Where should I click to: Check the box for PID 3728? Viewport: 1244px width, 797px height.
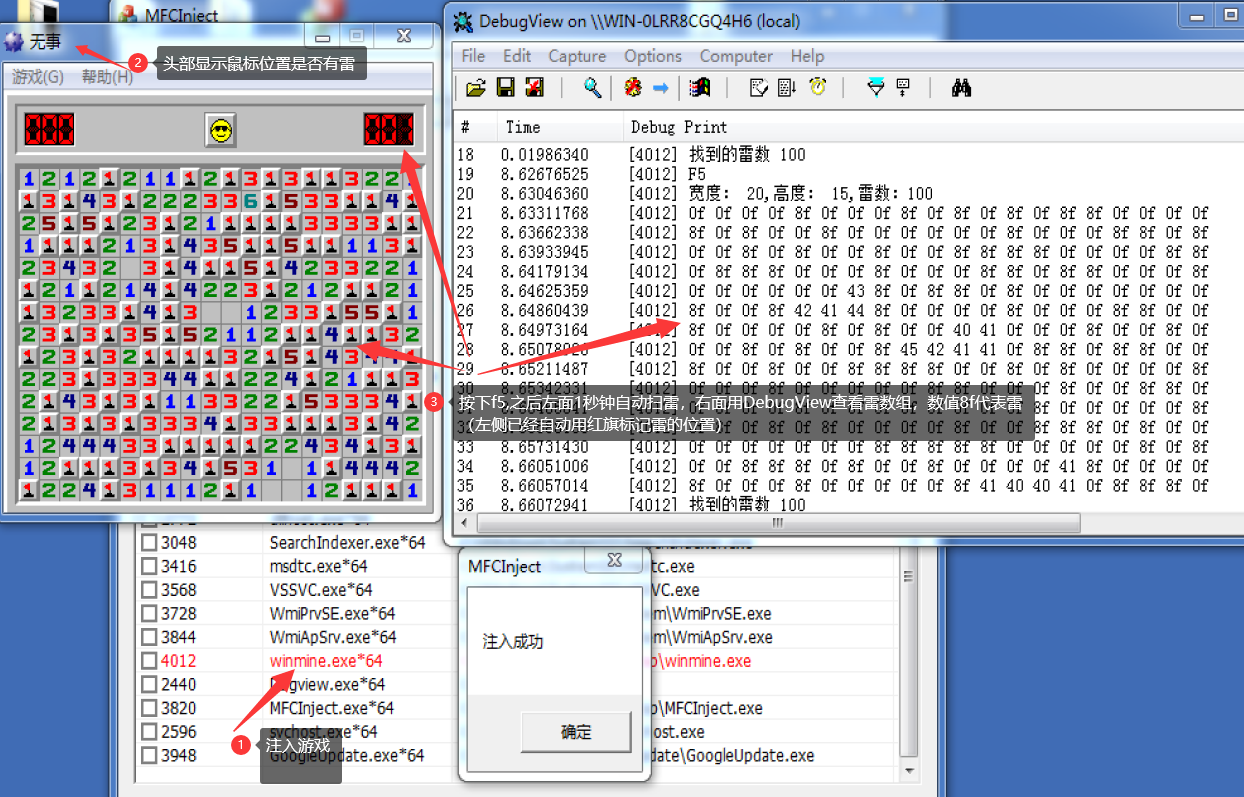click(149, 614)
